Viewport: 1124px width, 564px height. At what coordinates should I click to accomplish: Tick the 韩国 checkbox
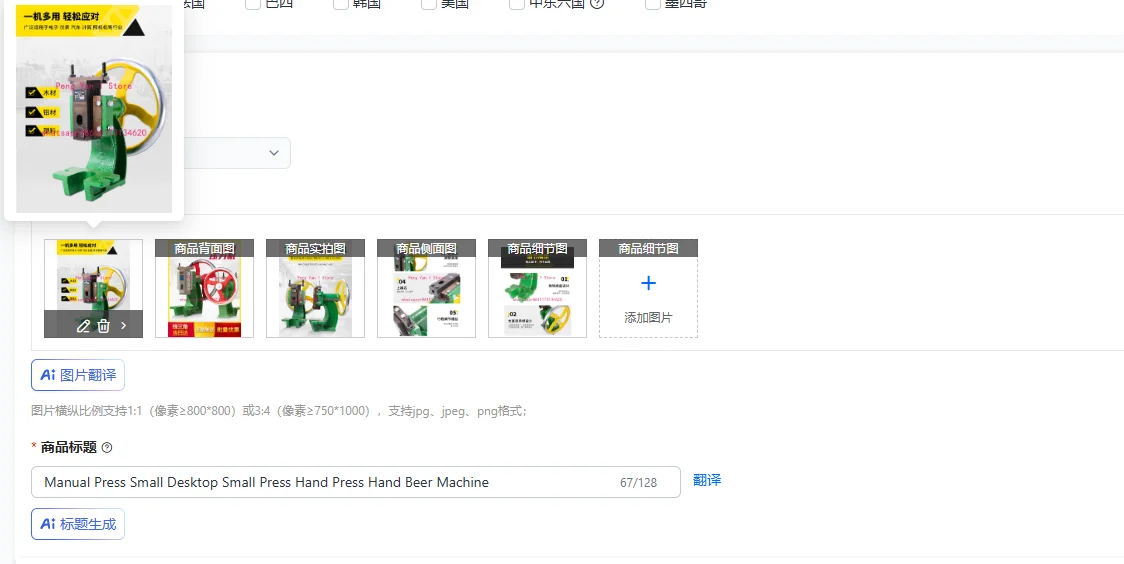tap(341, 4)
